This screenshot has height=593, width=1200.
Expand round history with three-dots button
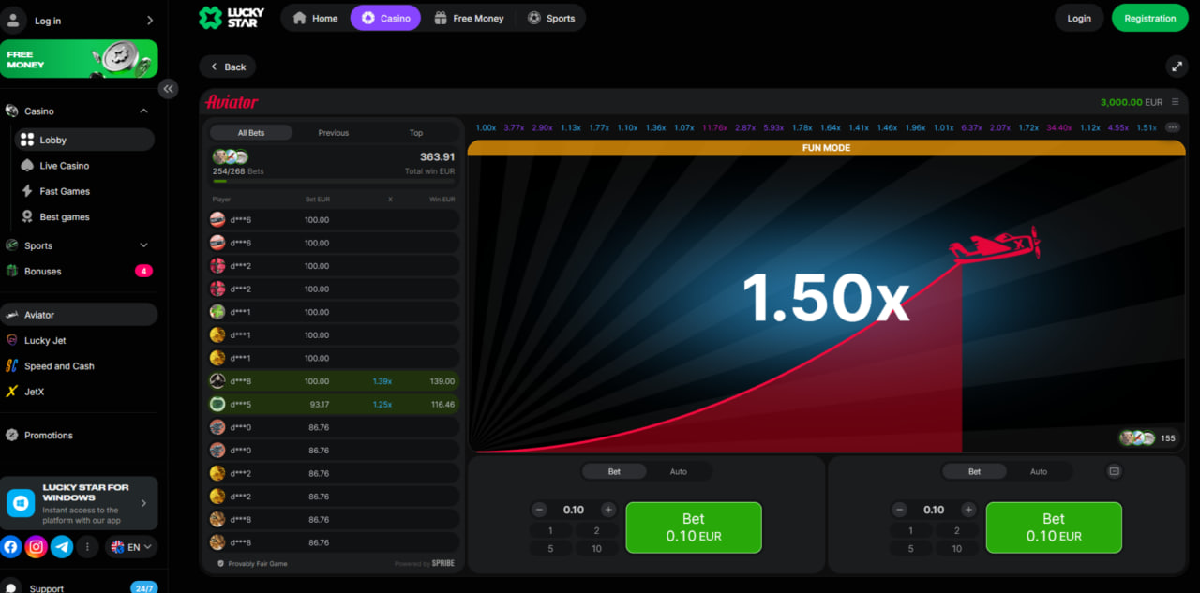click(x=1172, y=128)
